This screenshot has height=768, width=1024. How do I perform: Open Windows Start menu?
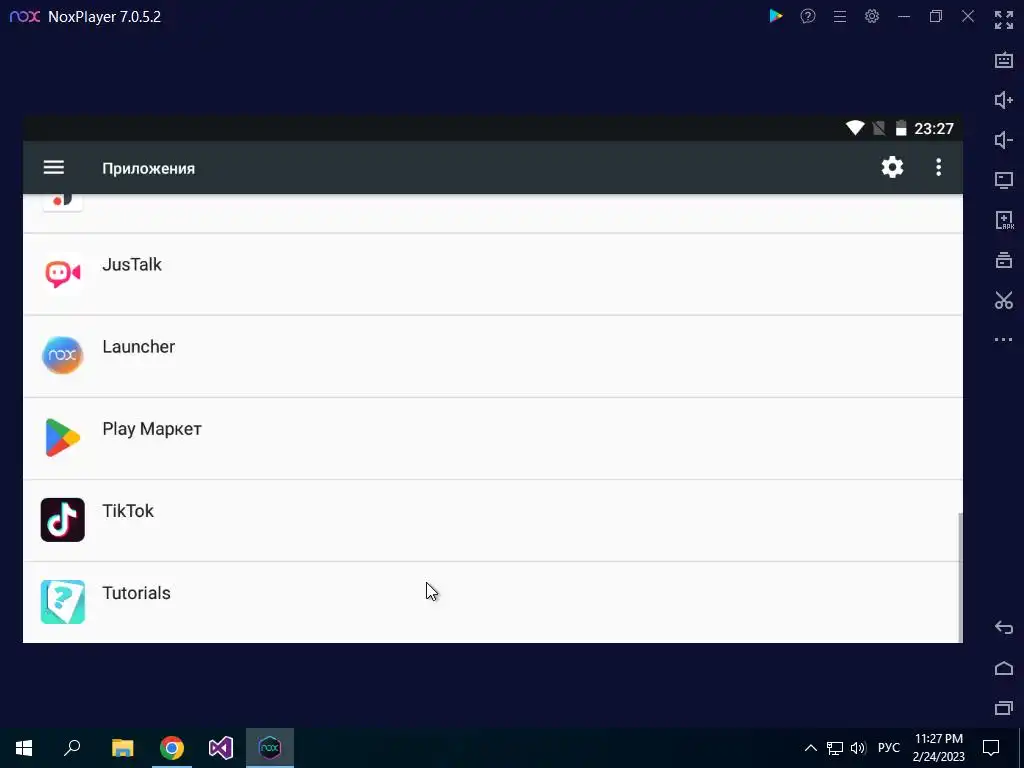(24, 748)
